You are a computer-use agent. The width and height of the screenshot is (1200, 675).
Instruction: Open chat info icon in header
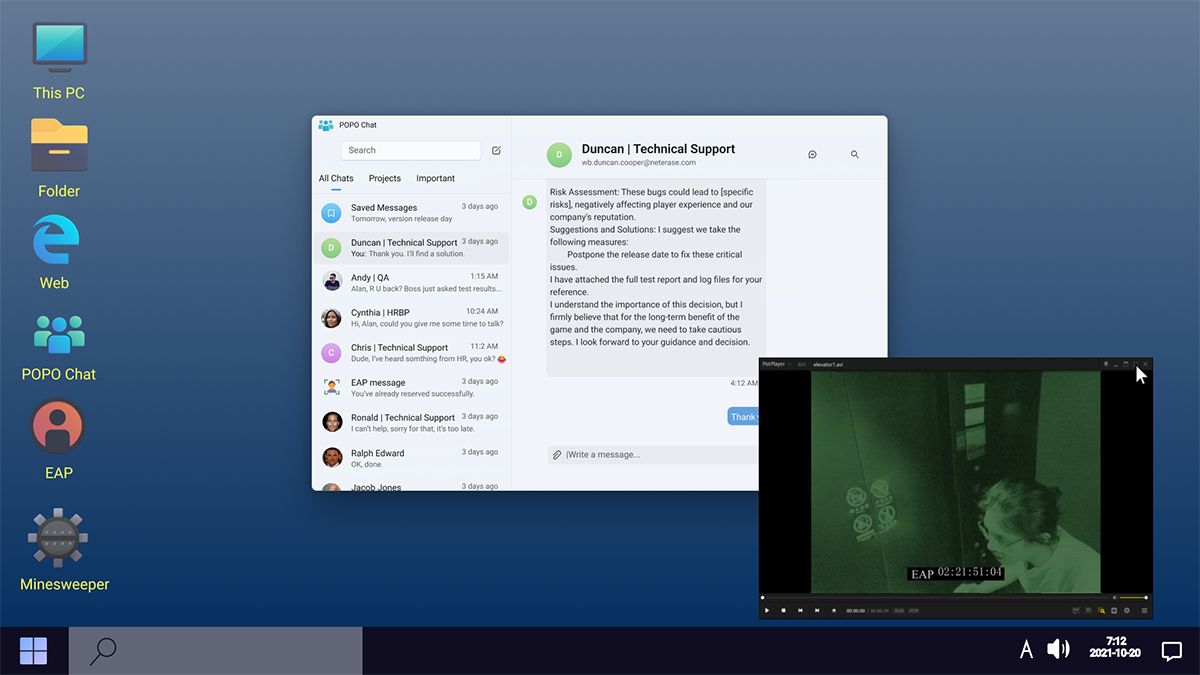pos(813,154)
